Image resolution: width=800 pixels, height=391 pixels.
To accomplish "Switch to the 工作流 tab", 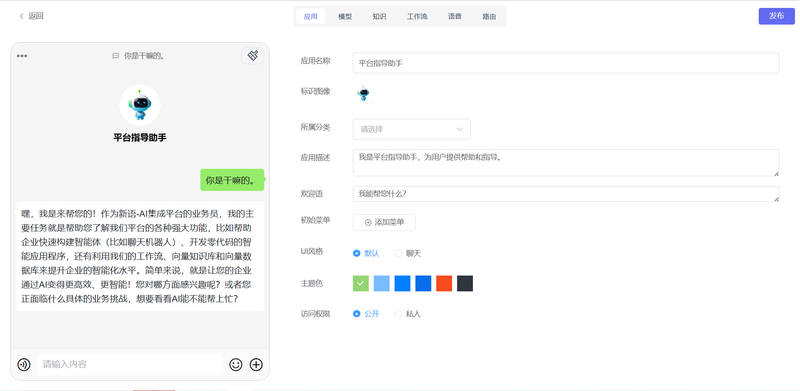I will [417, 16].
